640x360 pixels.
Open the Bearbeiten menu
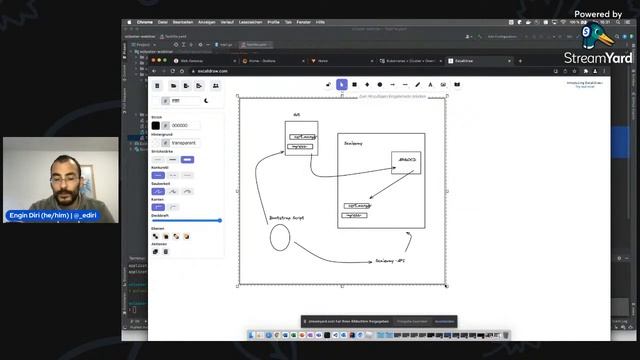pyautogui.click(x=182, y=22)
